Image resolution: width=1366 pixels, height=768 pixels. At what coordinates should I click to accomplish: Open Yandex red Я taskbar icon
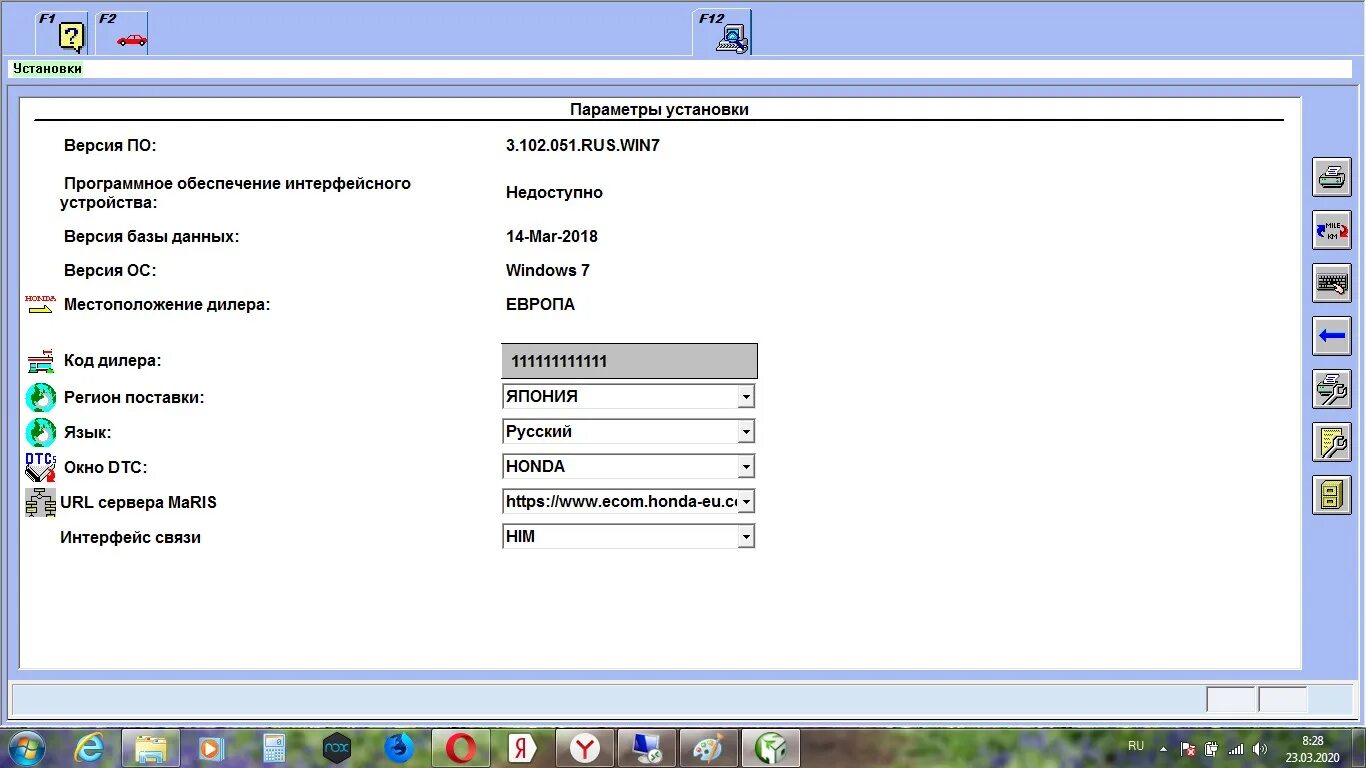click(522, 748)
